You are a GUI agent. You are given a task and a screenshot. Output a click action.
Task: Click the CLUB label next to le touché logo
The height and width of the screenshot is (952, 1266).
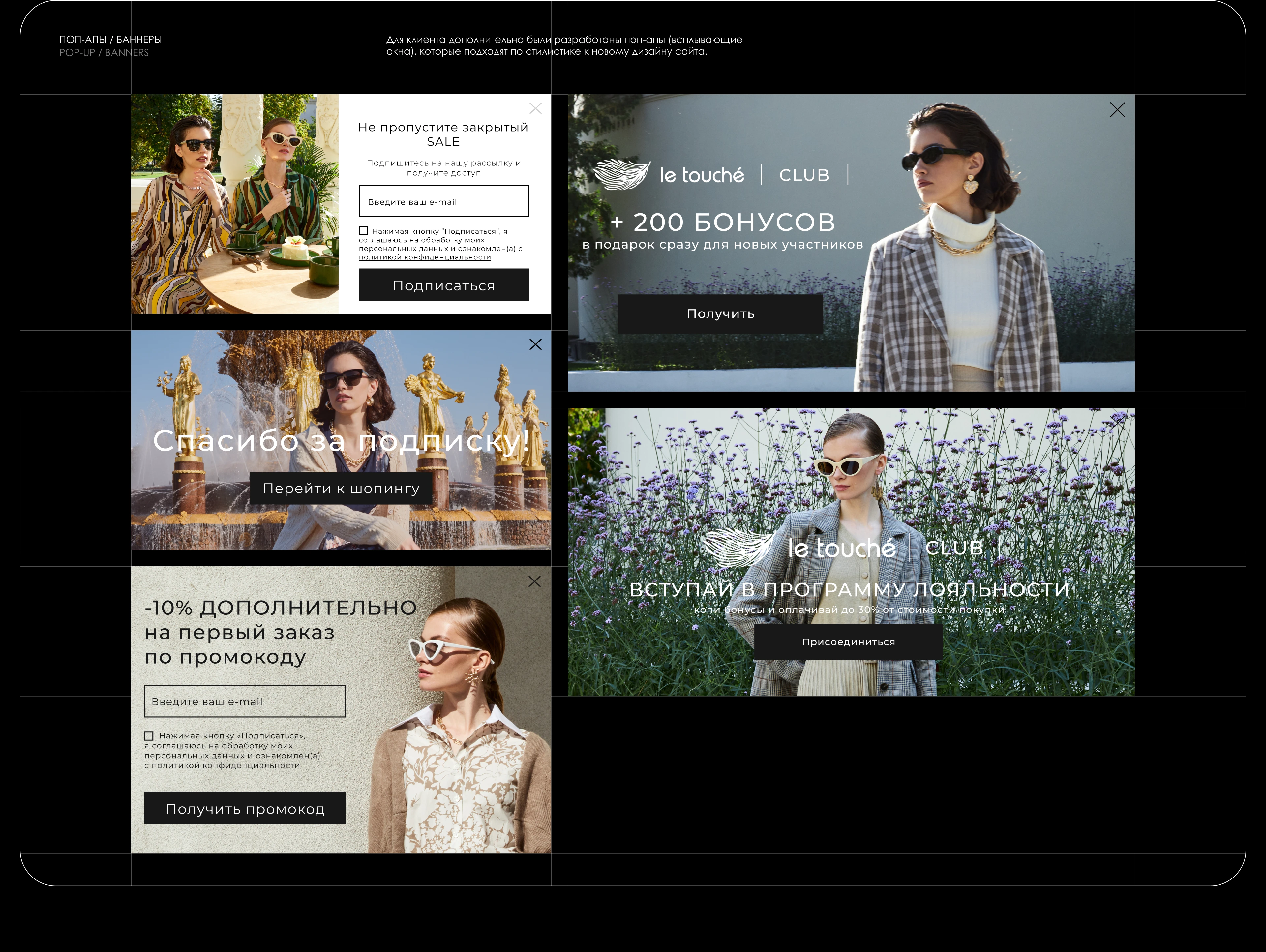803,175
